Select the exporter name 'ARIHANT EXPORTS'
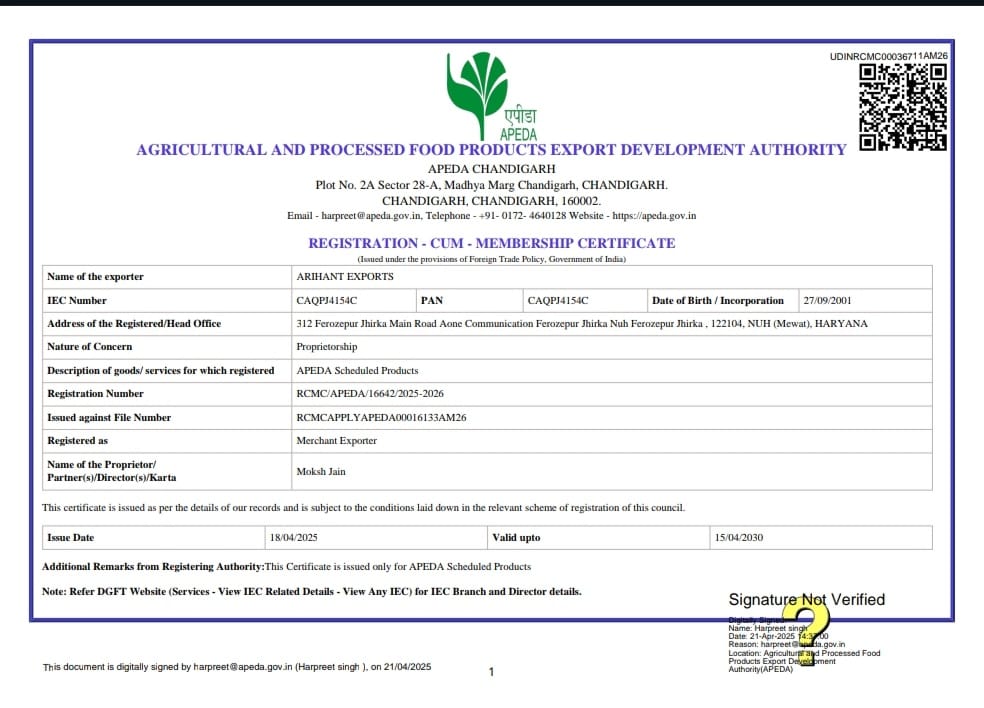The height and width of the screenshot is (708, 984). point(345,277)
